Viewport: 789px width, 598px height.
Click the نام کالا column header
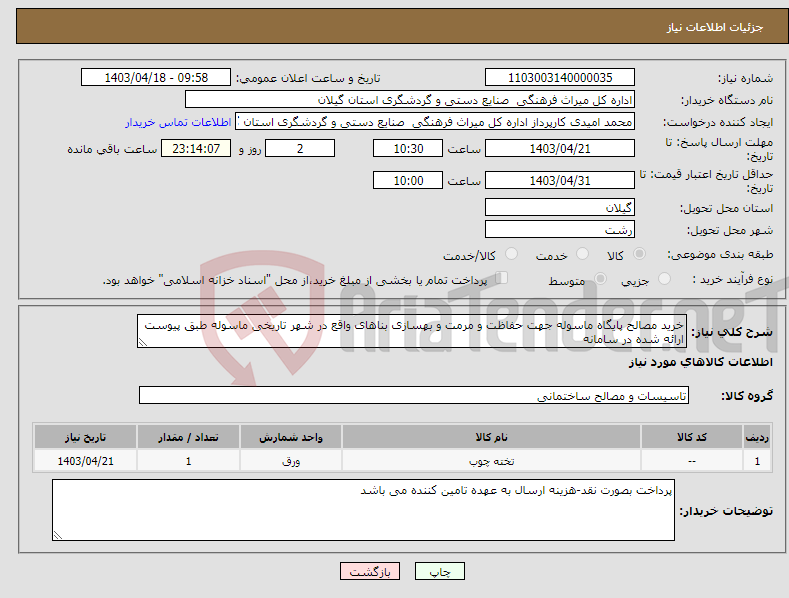tap(491, 437)
